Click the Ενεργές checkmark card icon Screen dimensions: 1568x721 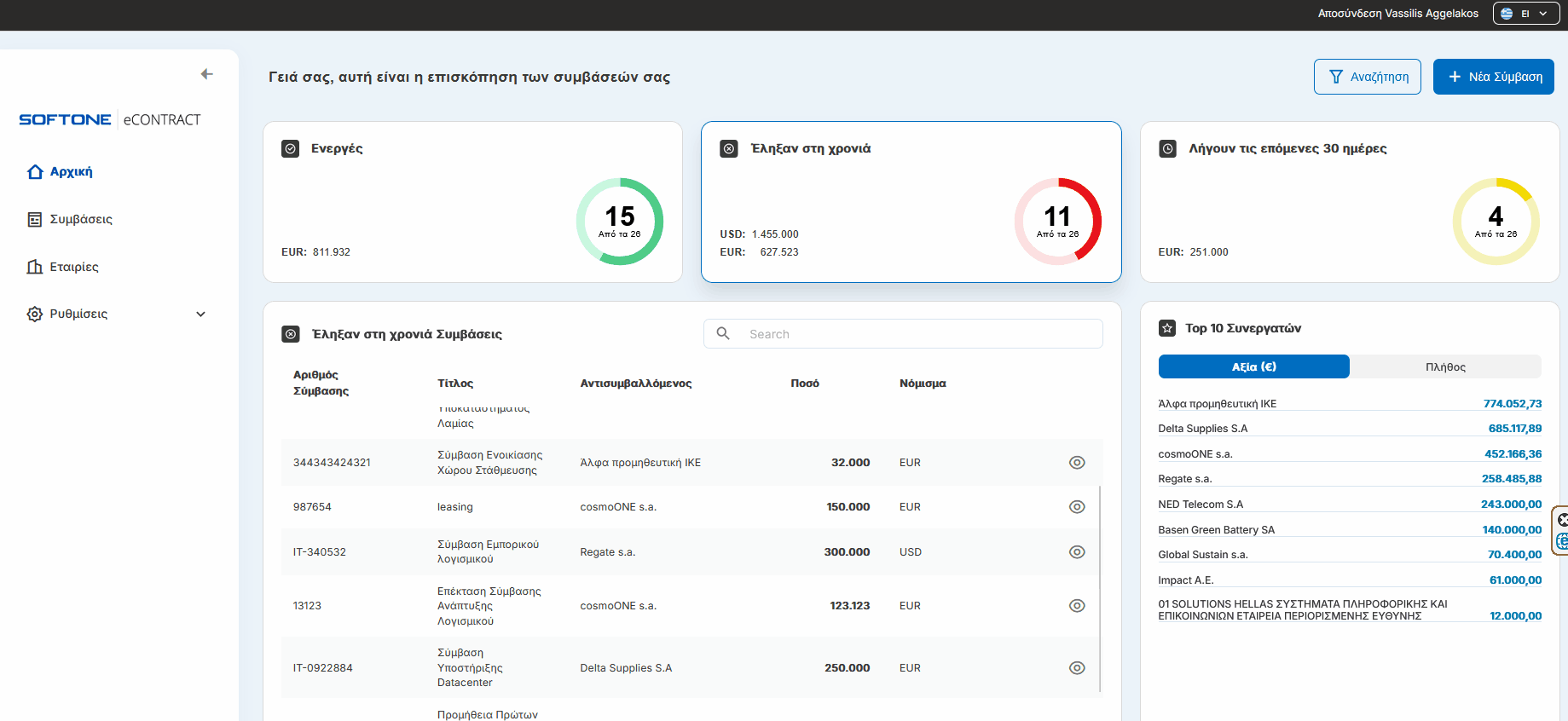pyautogui.click(x=291, y=149)
